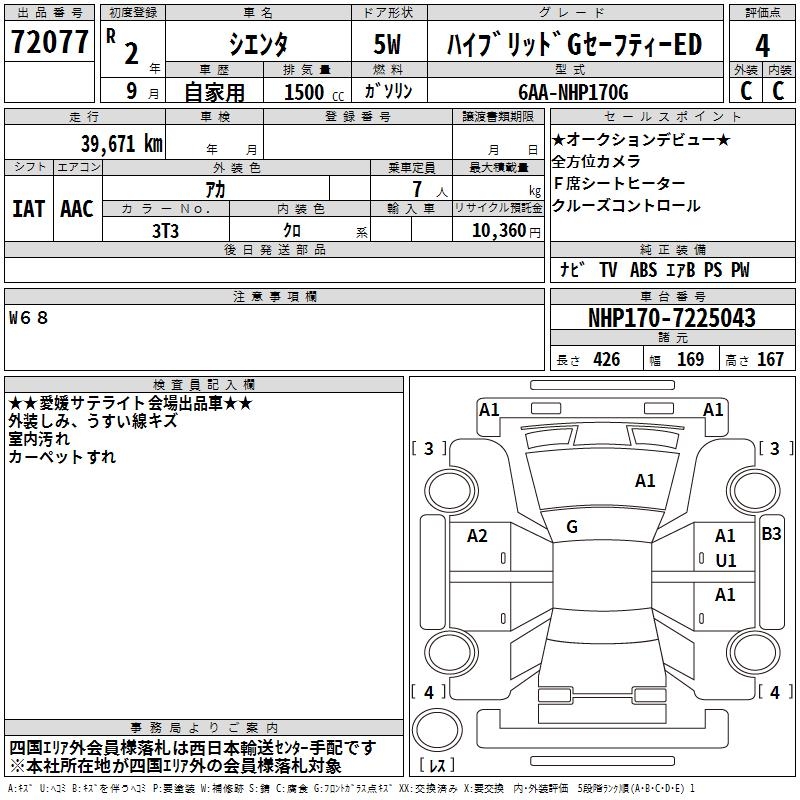
Task: Click the overall score 4
Action: 762,45
